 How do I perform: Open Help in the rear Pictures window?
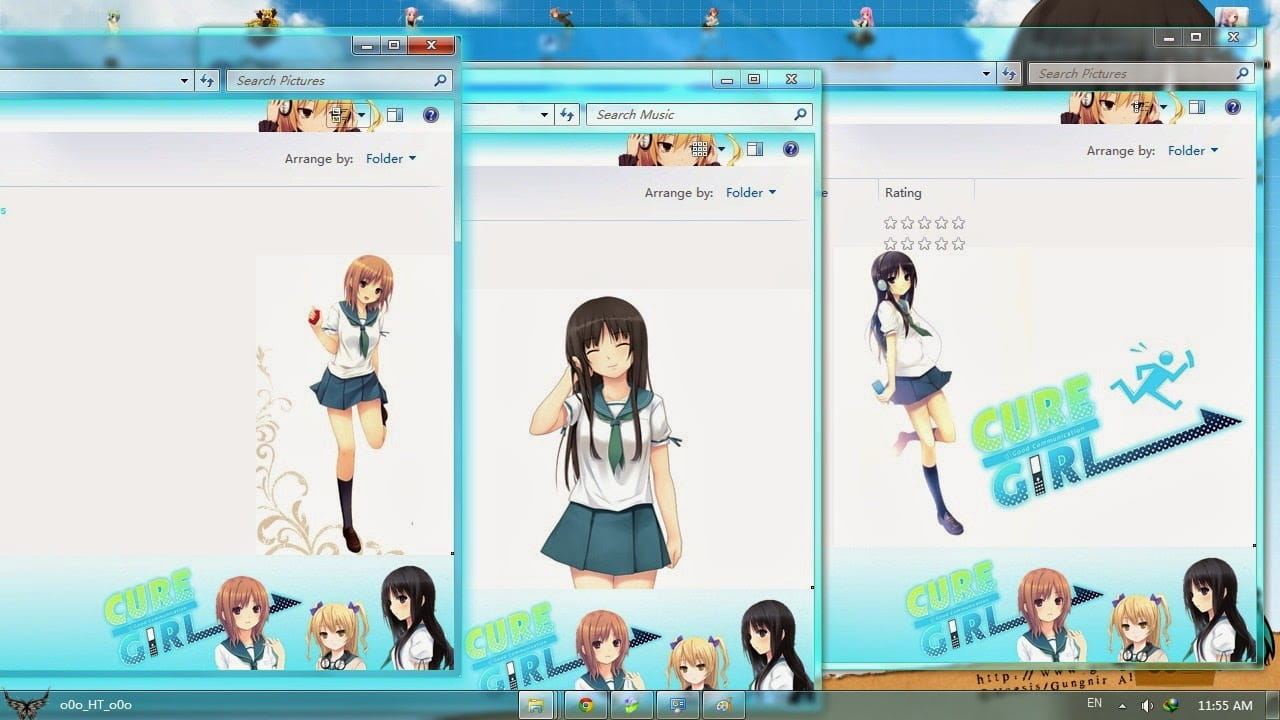1233,107
